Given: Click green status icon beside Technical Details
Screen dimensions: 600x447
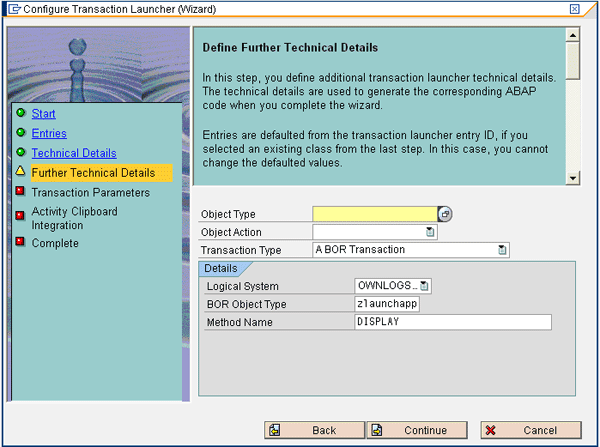Looking at the screenshot, I should point(21,152).
